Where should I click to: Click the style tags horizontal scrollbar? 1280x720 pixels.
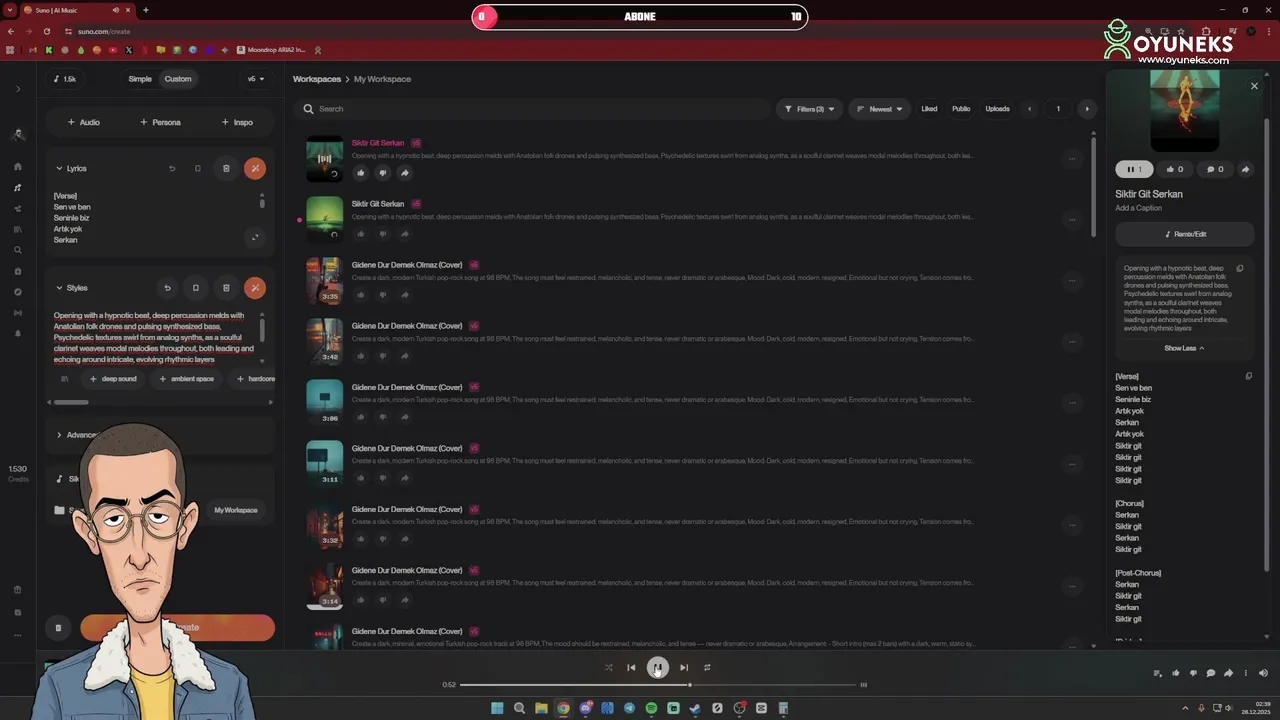click(71, 402)
